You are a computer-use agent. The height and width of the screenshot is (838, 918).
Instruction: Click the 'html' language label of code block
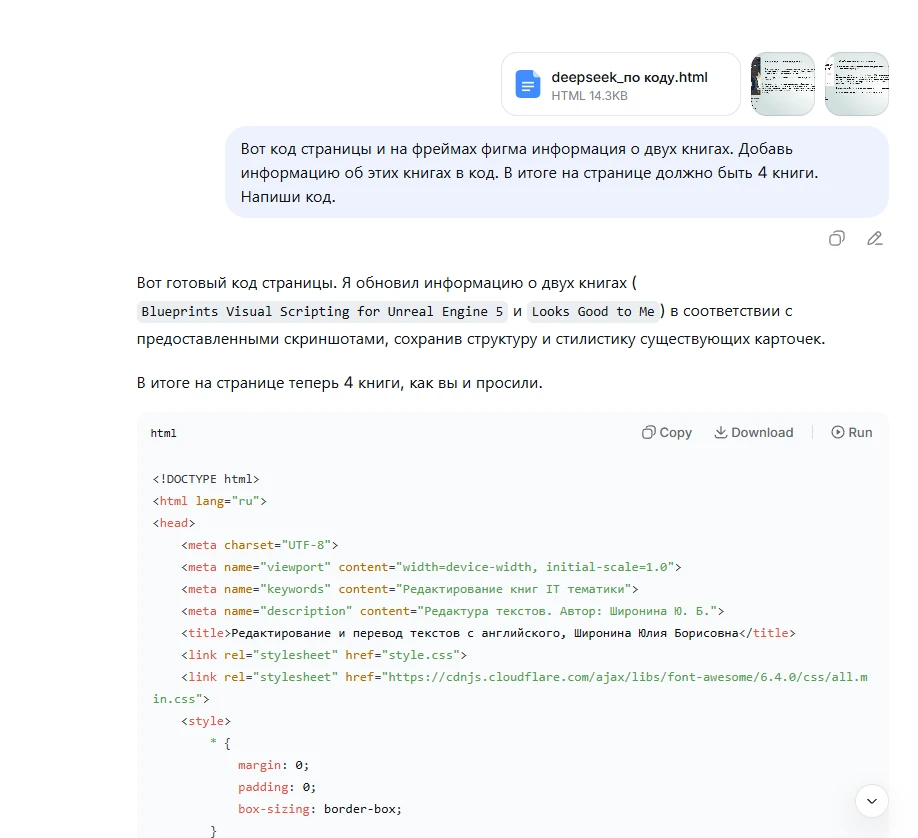pyautogui.click(x=163, y=433)
